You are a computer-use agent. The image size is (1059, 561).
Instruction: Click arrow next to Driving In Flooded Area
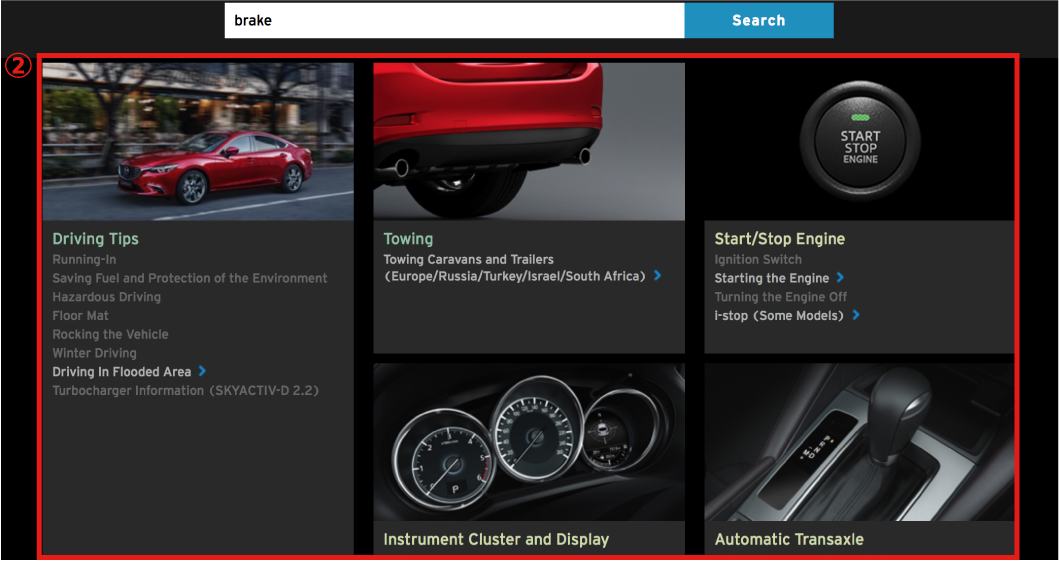pos(202,371)
